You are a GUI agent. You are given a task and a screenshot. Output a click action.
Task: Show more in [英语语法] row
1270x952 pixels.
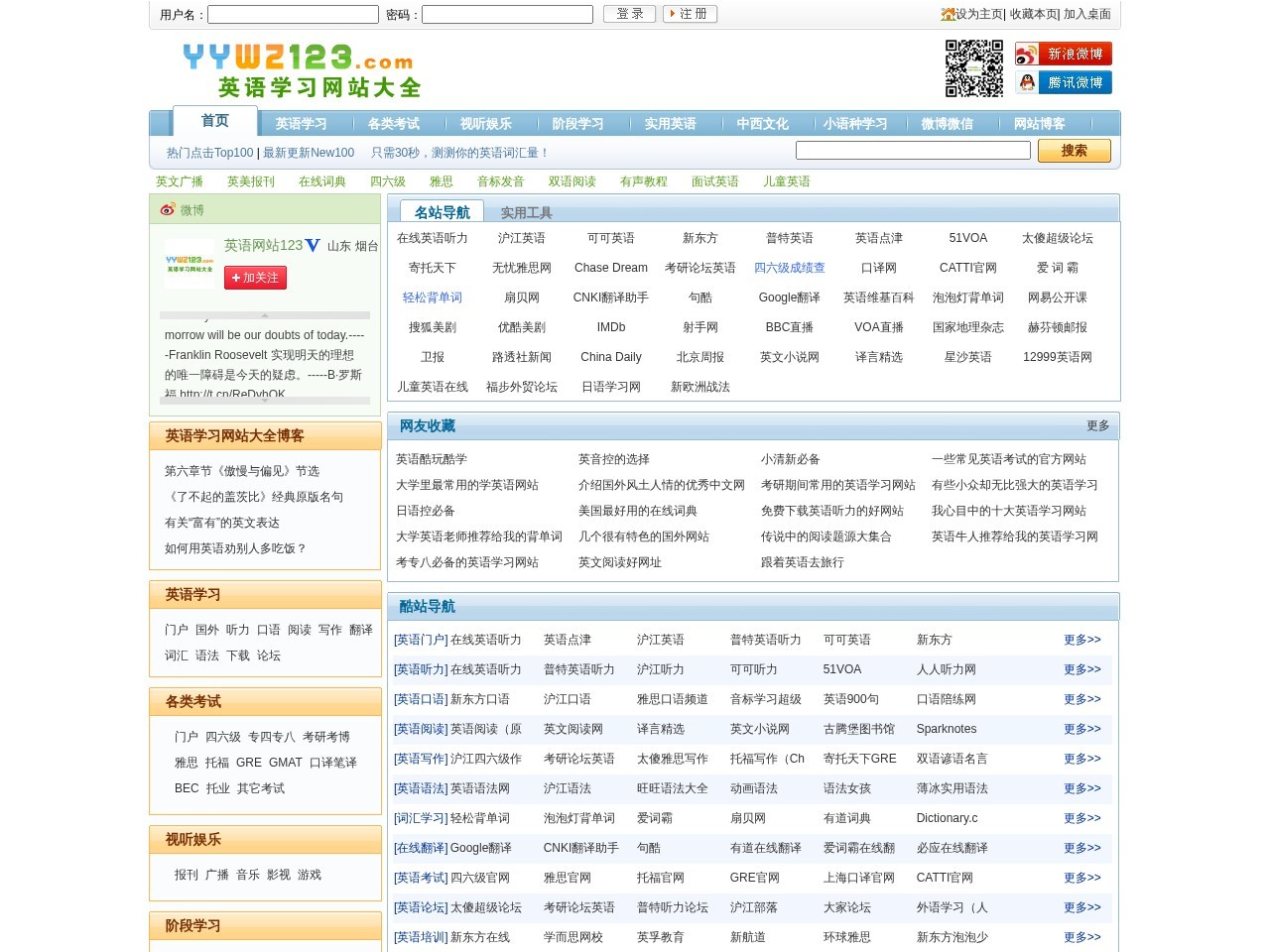(x=1082, y=788)
